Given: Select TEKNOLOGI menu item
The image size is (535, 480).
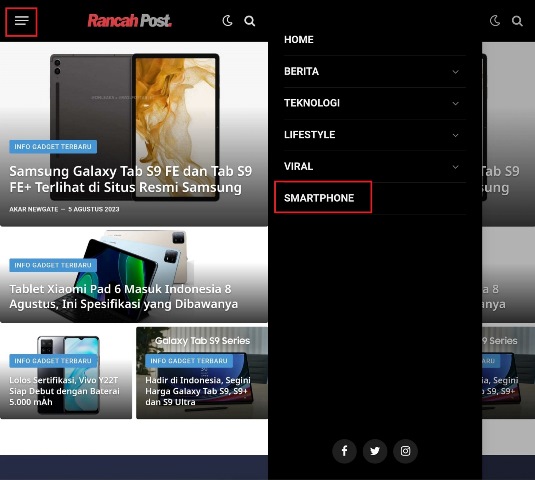Looking at the screenshot, I should click(x=312, y=103).
